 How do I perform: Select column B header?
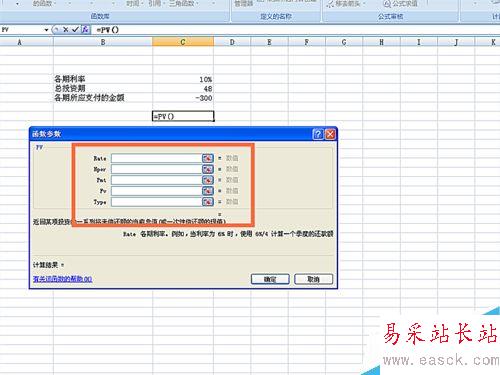[103, 42]
